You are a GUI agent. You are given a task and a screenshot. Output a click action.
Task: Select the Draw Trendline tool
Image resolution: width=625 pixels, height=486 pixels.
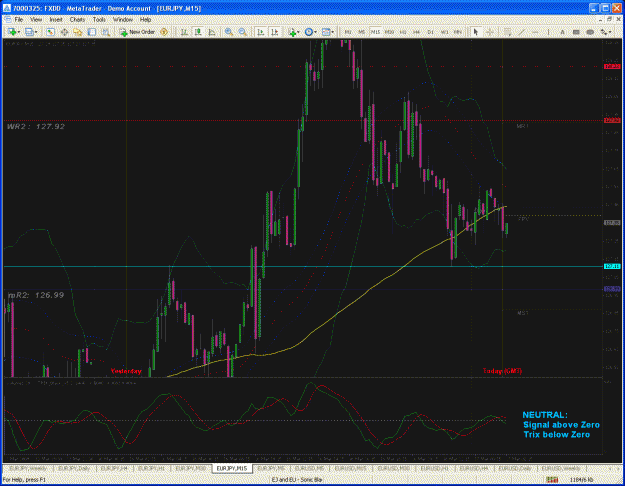[x=521, y=32]
